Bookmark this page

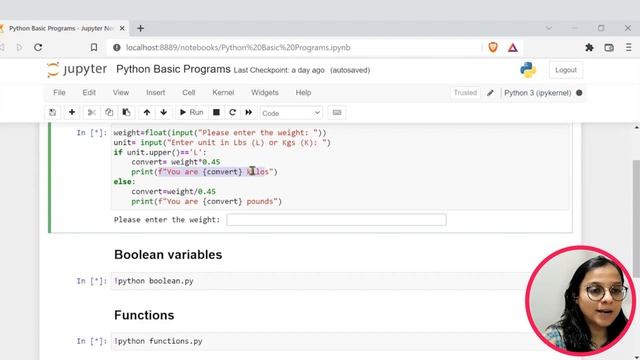[x=94, y=47]
